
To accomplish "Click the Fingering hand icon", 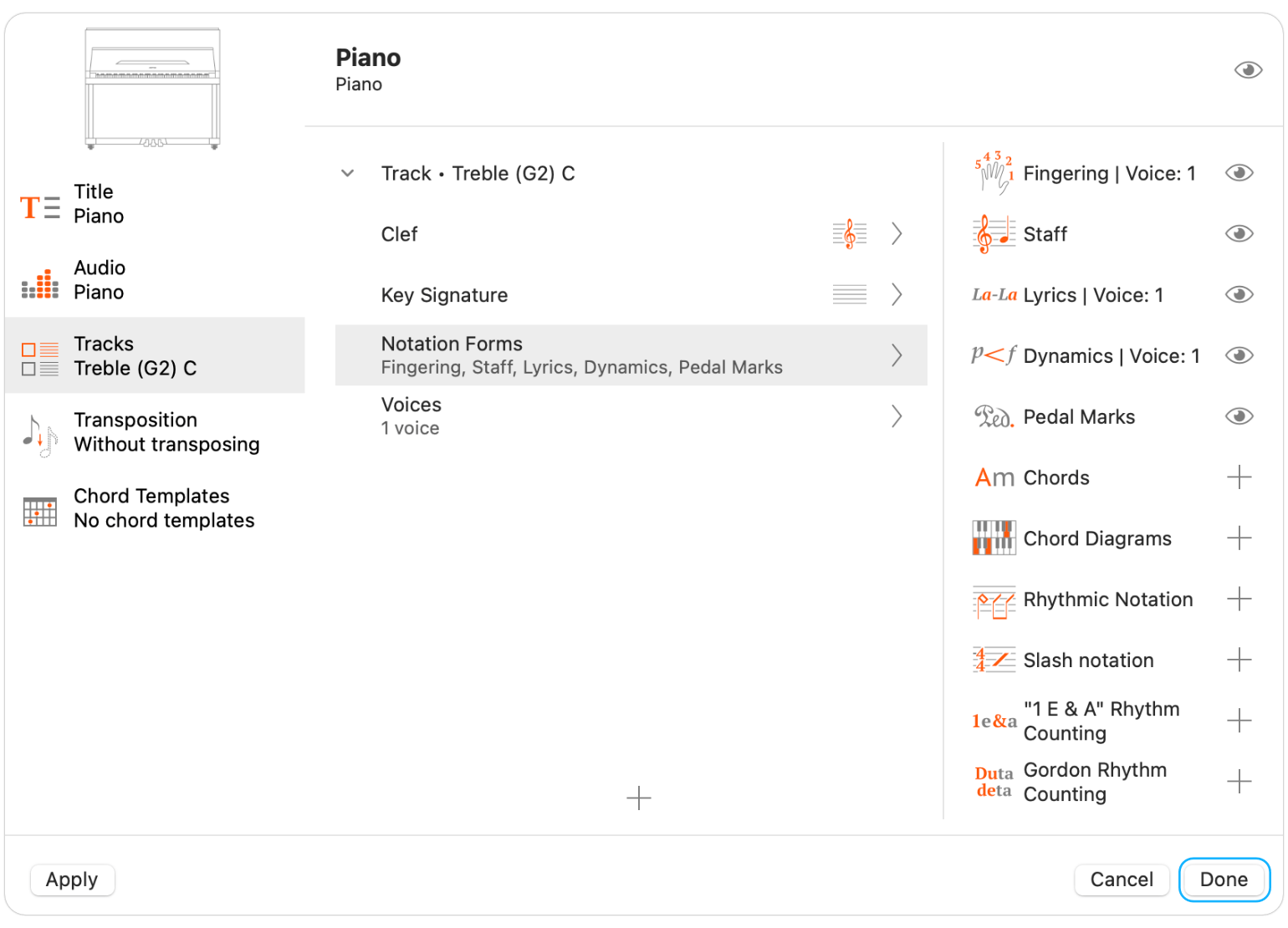I will click(994, 173).
